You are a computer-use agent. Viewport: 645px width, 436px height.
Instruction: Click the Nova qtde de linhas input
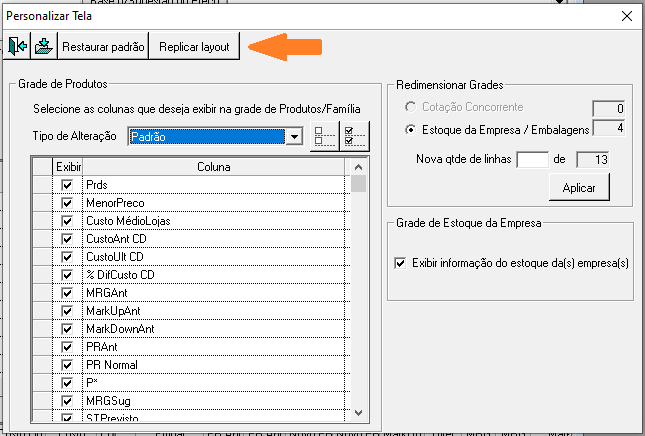532,160
